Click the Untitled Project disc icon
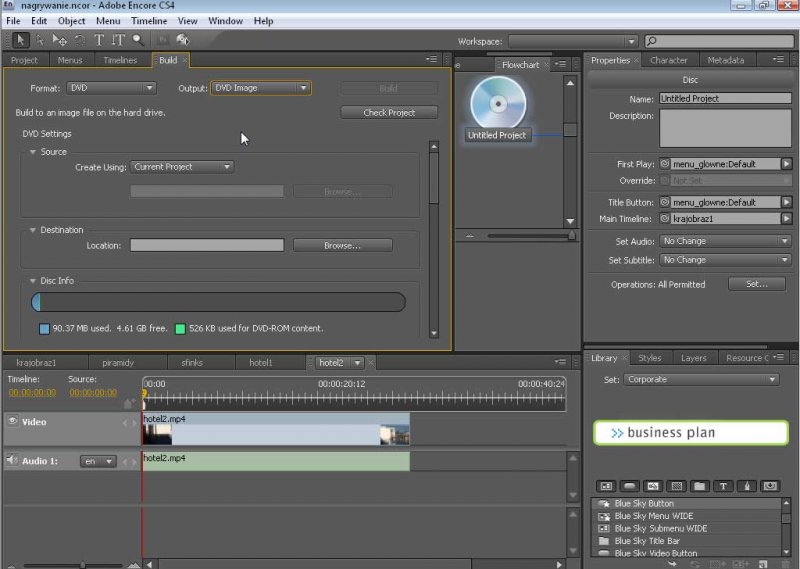The image size is (800, 569). 497,103
